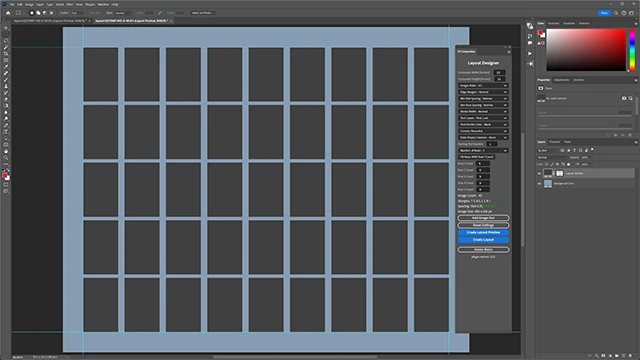This screenshot has height=360, width=640.
Task: Select the Lasso tool
Action: pyautogui.click(x=6, y=41)
